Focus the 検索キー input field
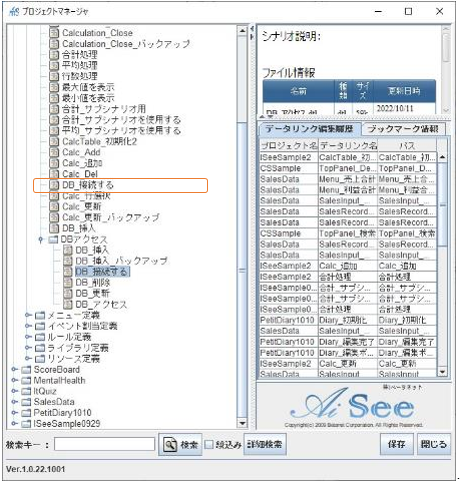The height and width of the screenshot is (485, 460). pos(105,444)
